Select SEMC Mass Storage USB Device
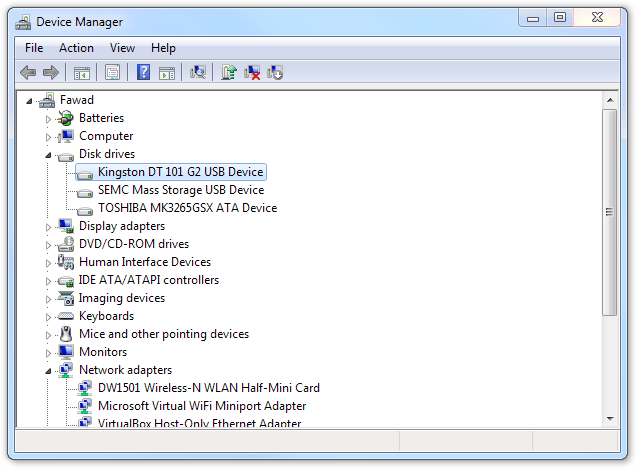This screenshot has width=638, height=469. [x=180, y=190]
